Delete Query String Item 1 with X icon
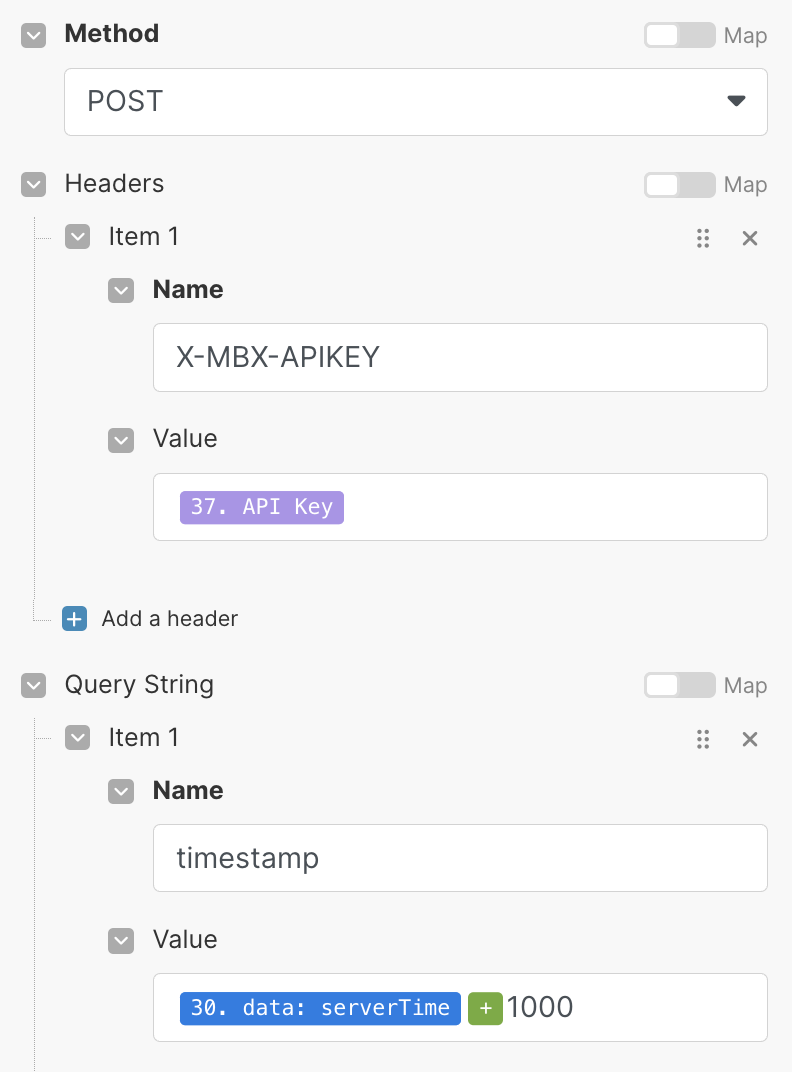Screen dimensions: 792x1072 pyautogui.click(x=750, y=739)
